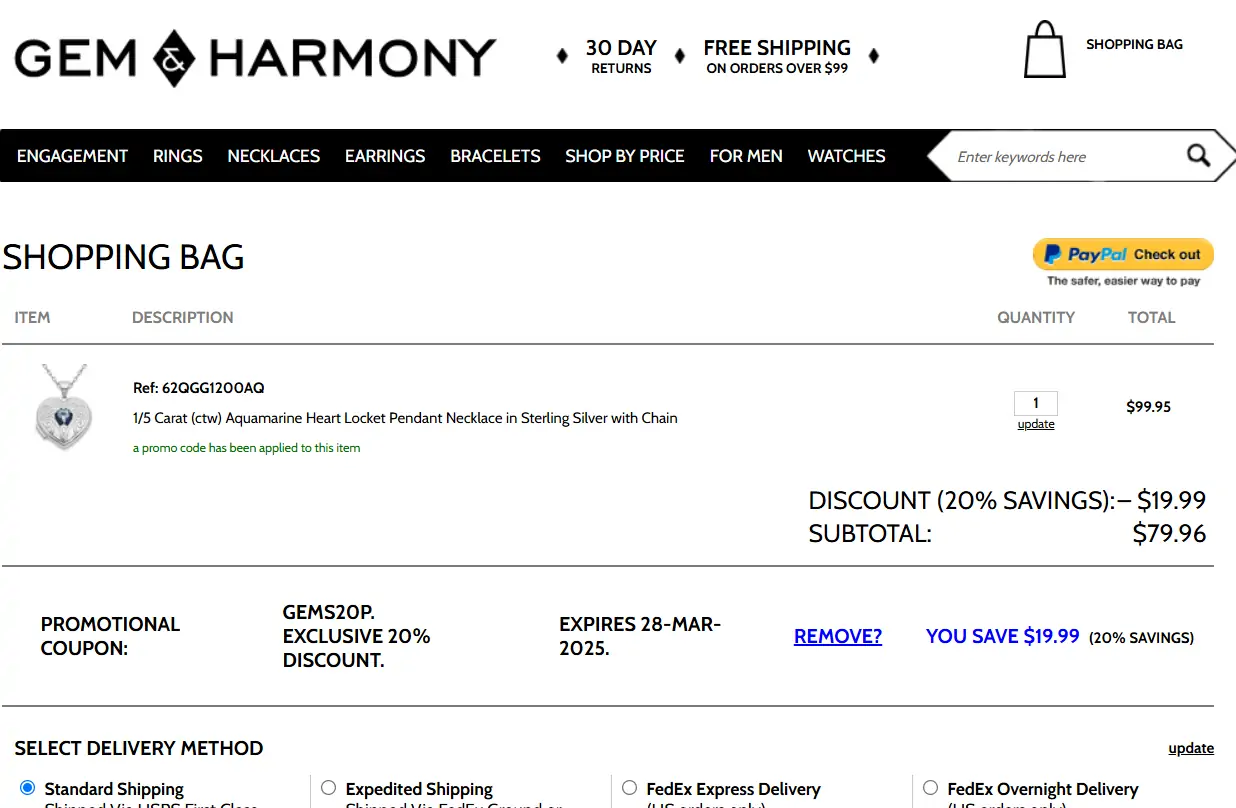Select Expedited Shipping delivery option
Image resolution: width=1236 pixels, height=808 pixels.
click(328, 788)
